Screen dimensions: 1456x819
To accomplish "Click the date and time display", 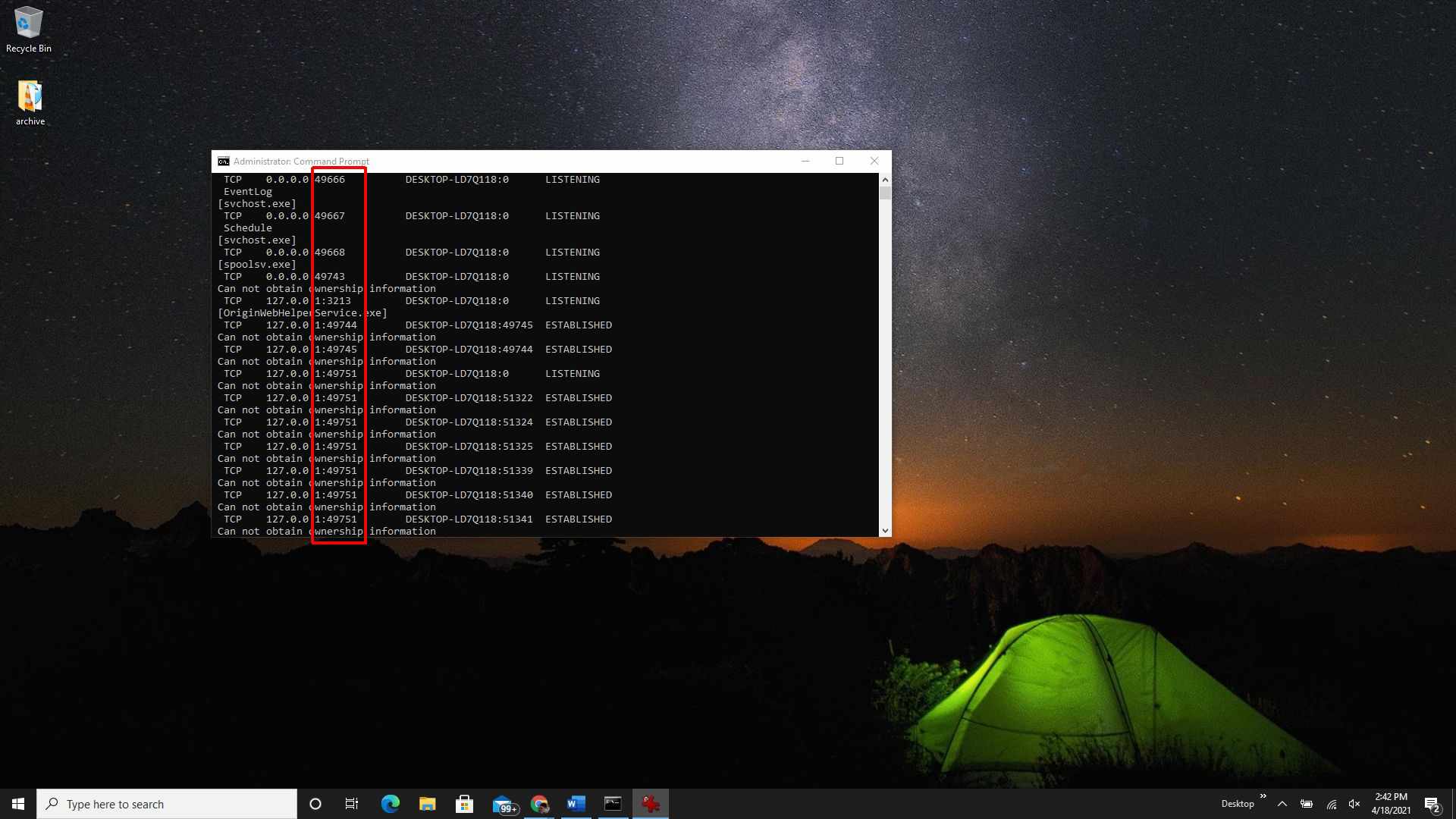I will (1391, 803).
